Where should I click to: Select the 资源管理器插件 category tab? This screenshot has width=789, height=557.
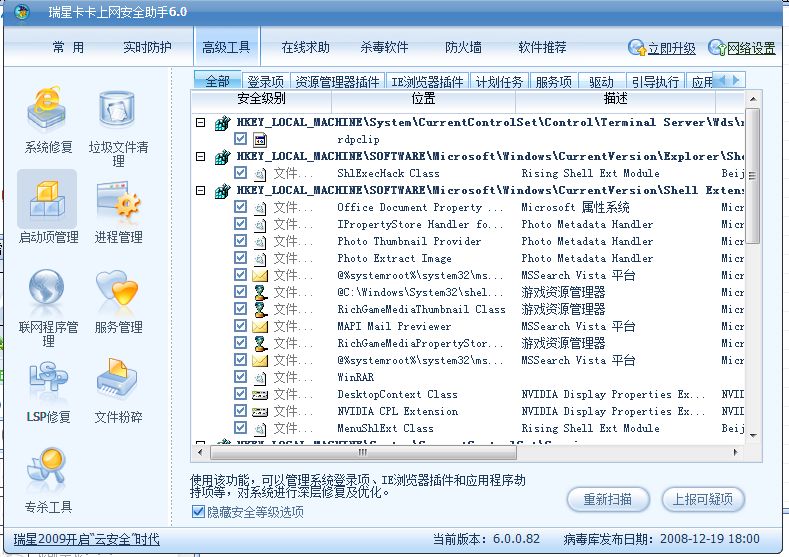coord(337,82)
